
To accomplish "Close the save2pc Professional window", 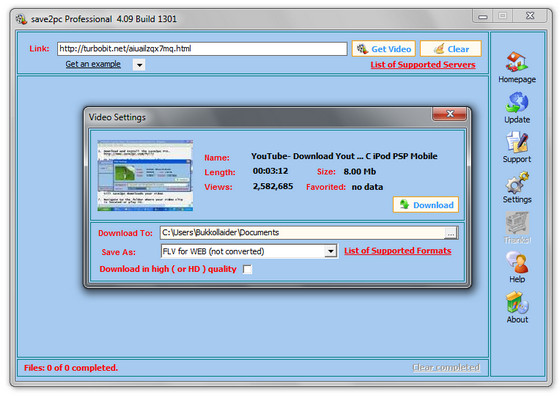I will click(x=530, y=16).
